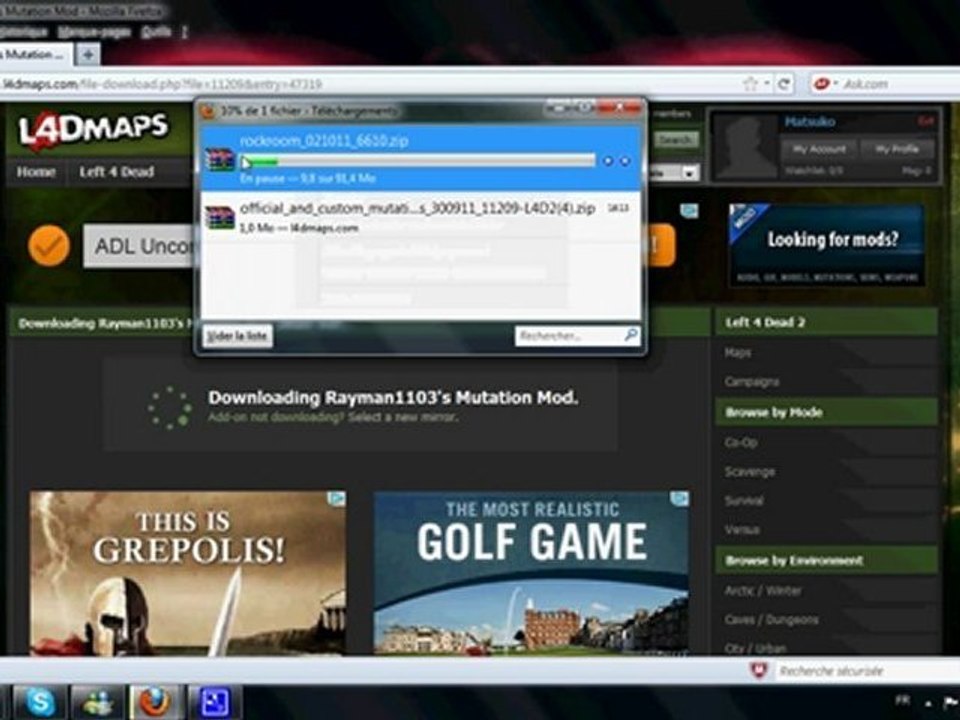This screenshot has height=720, width=960.
Task: Click Browse by Mode header
Action: tap(826, 412)
